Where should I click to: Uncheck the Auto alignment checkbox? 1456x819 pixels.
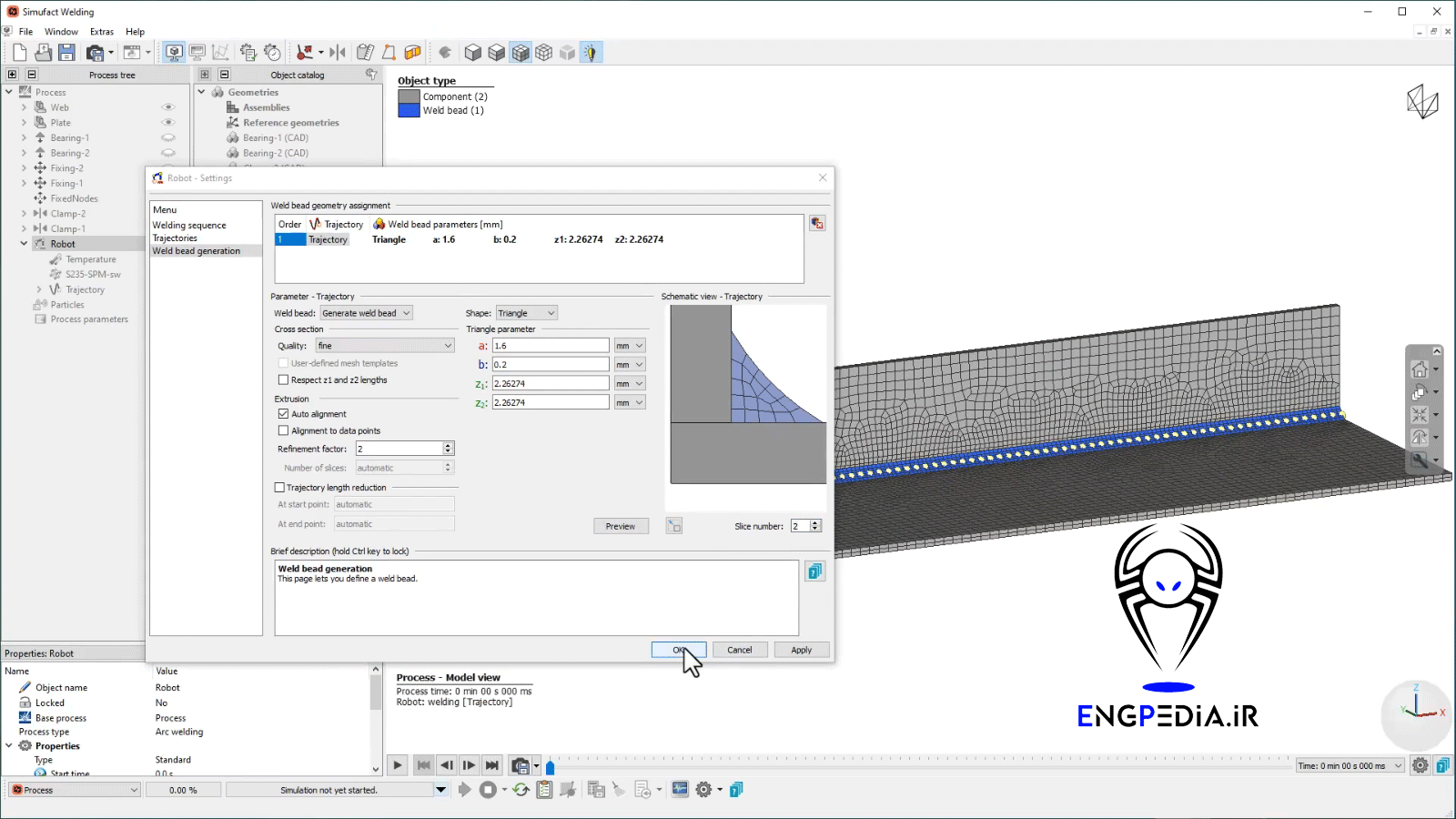(x=283, y=414)
